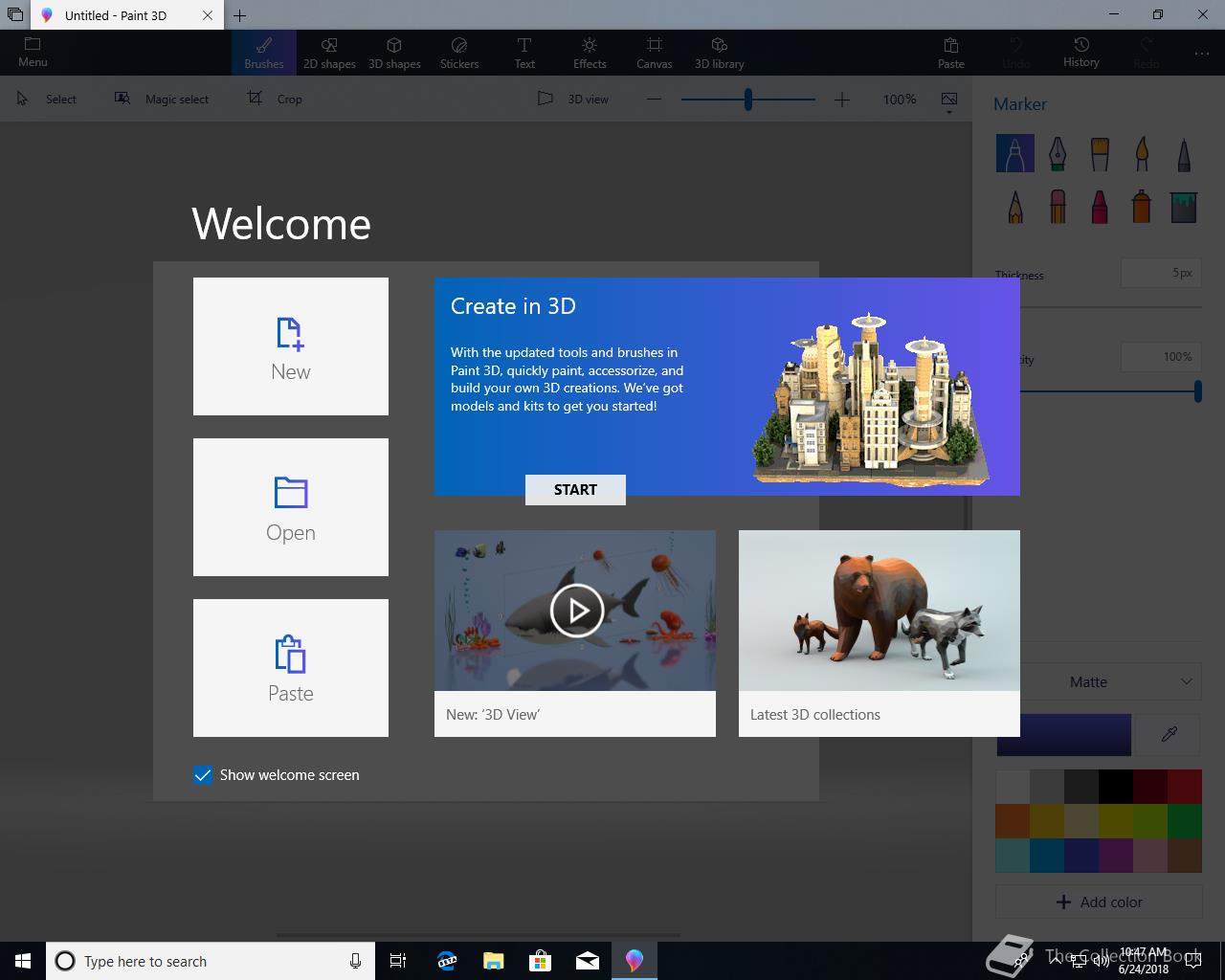
Task: Click the Open file tile
Action: [291, 507]
